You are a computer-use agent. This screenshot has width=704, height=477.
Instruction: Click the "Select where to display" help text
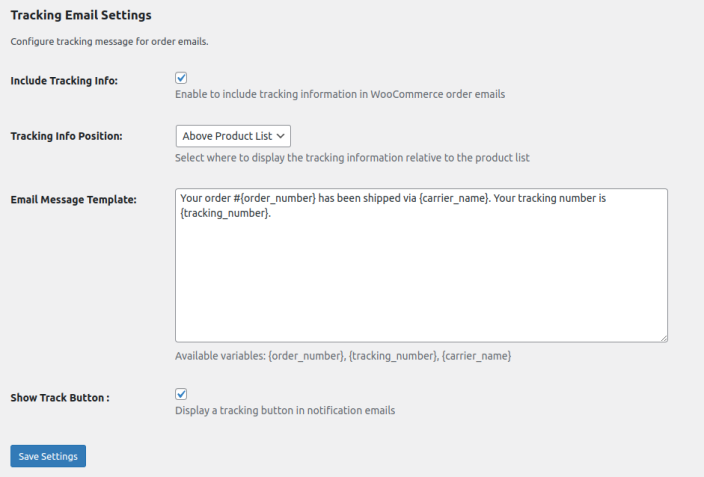[352, 158]
